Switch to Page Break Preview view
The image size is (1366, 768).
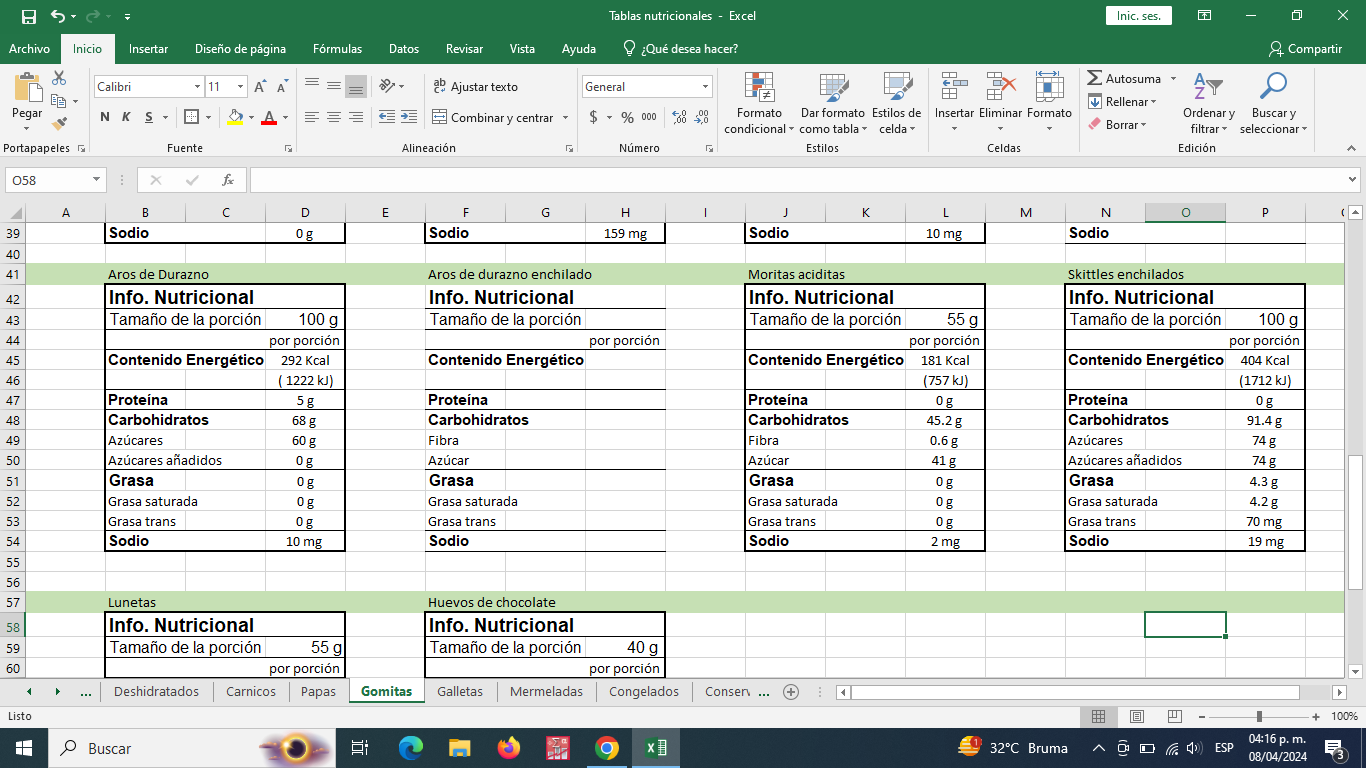click(x=1174, y=716)
